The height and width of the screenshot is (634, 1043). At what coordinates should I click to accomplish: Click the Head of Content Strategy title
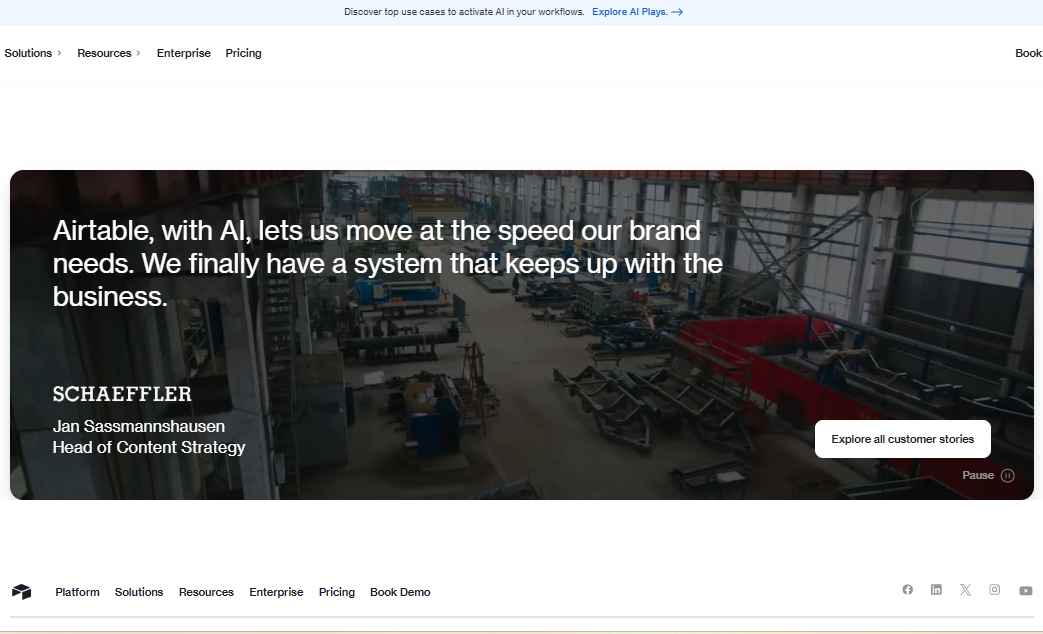click(149, 448)
